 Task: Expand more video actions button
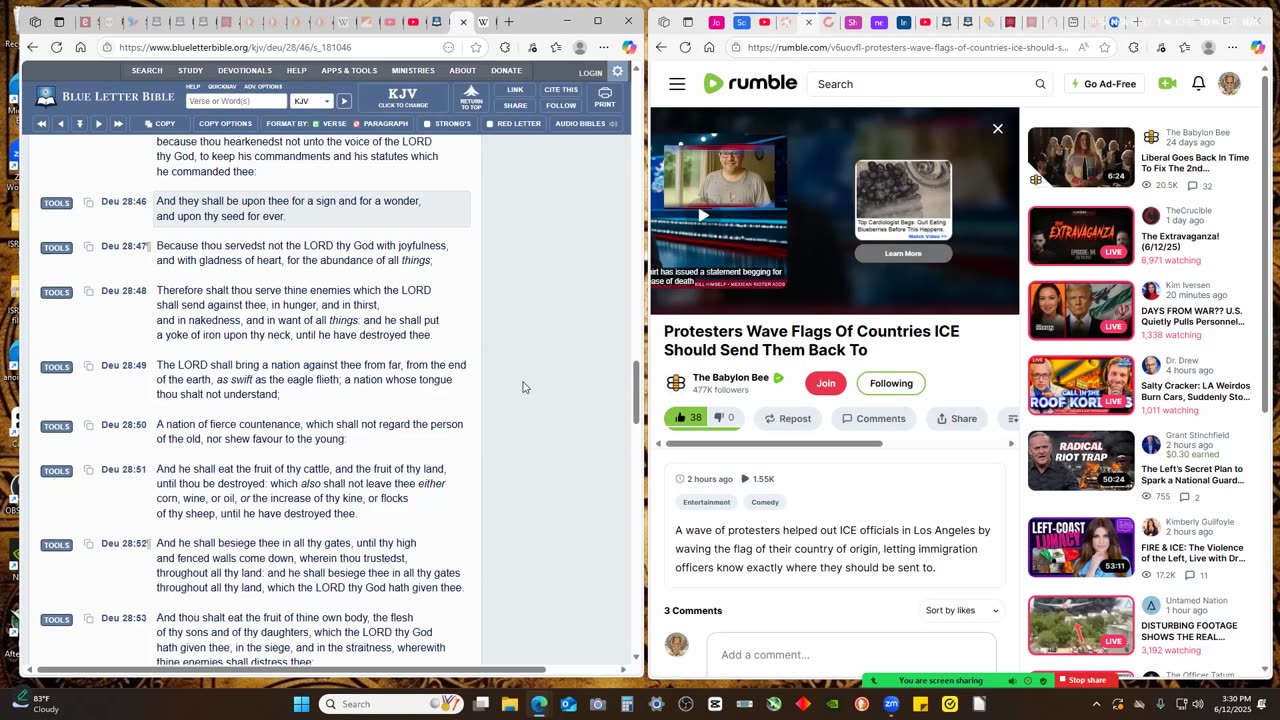[x=1011, y=418]
